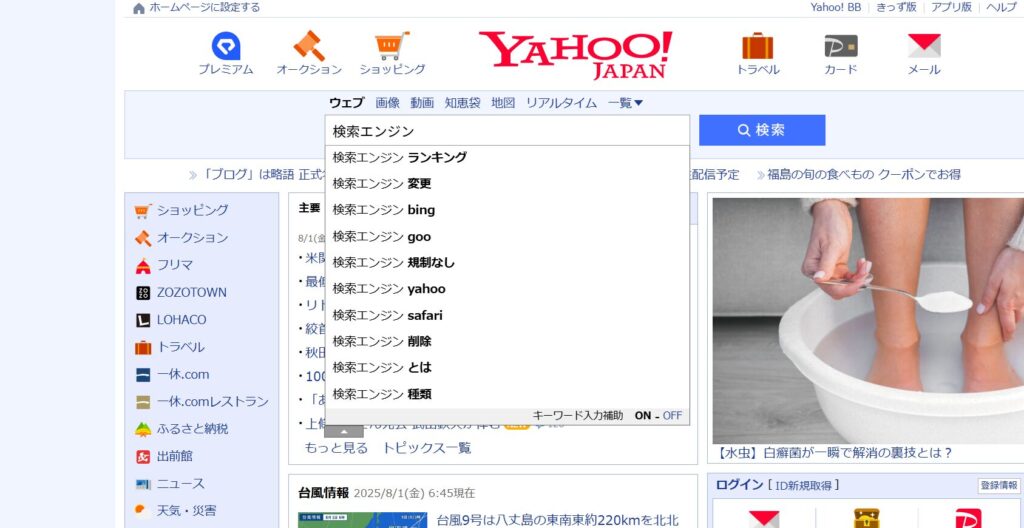1024x528 pixels.
Task: Click sidebar オークション gavel icon
Action: (143, 239)
